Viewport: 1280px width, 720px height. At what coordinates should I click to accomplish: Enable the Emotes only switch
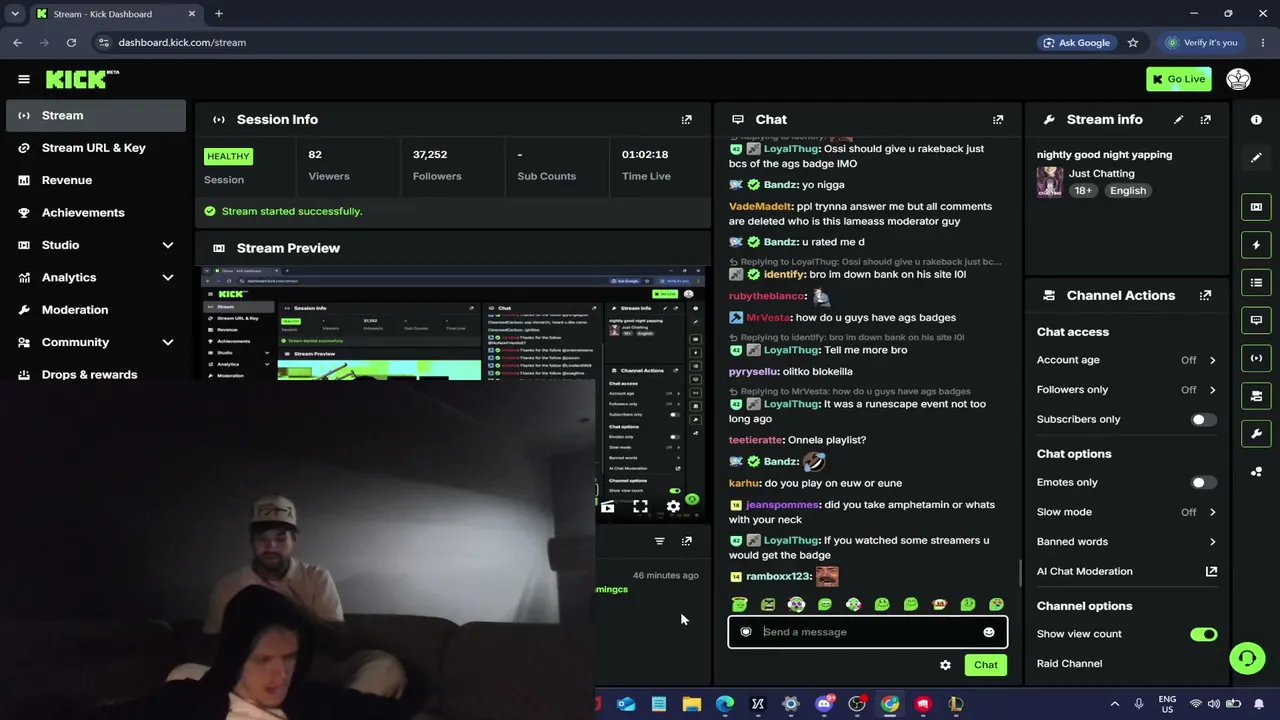coord(1203,483)
